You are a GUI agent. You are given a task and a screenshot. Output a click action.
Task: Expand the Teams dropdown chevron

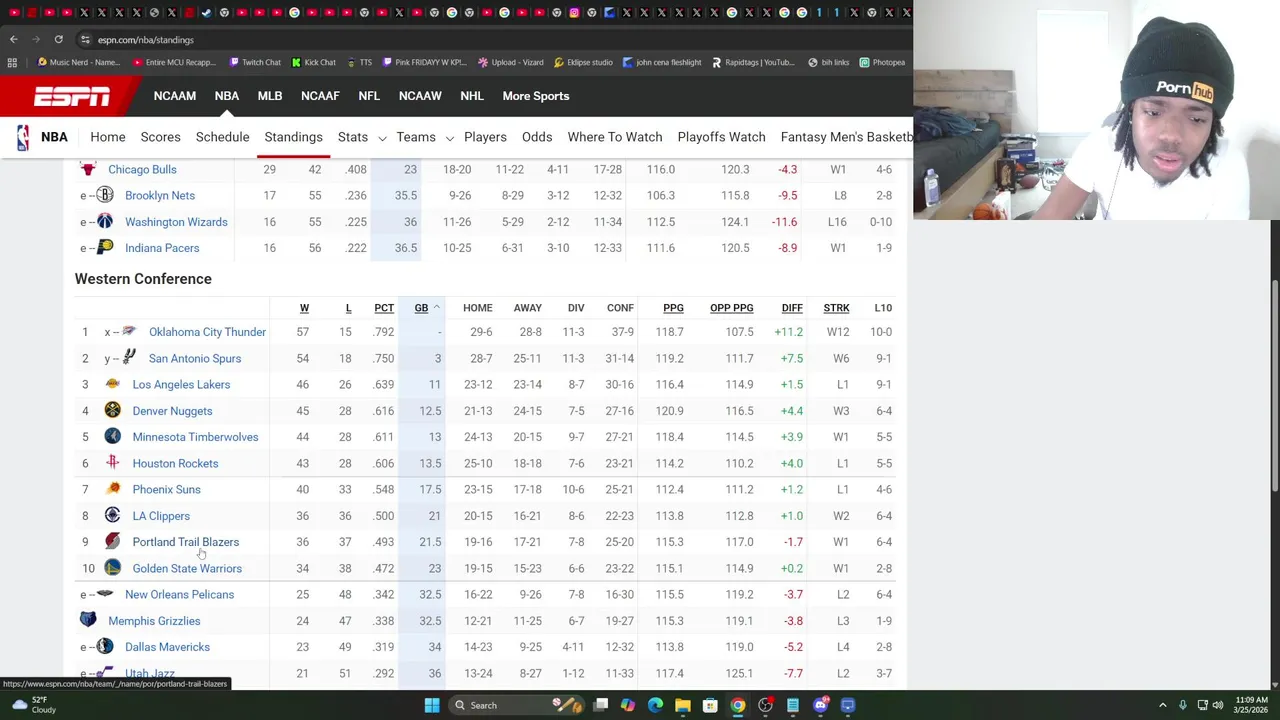point(449,138)
